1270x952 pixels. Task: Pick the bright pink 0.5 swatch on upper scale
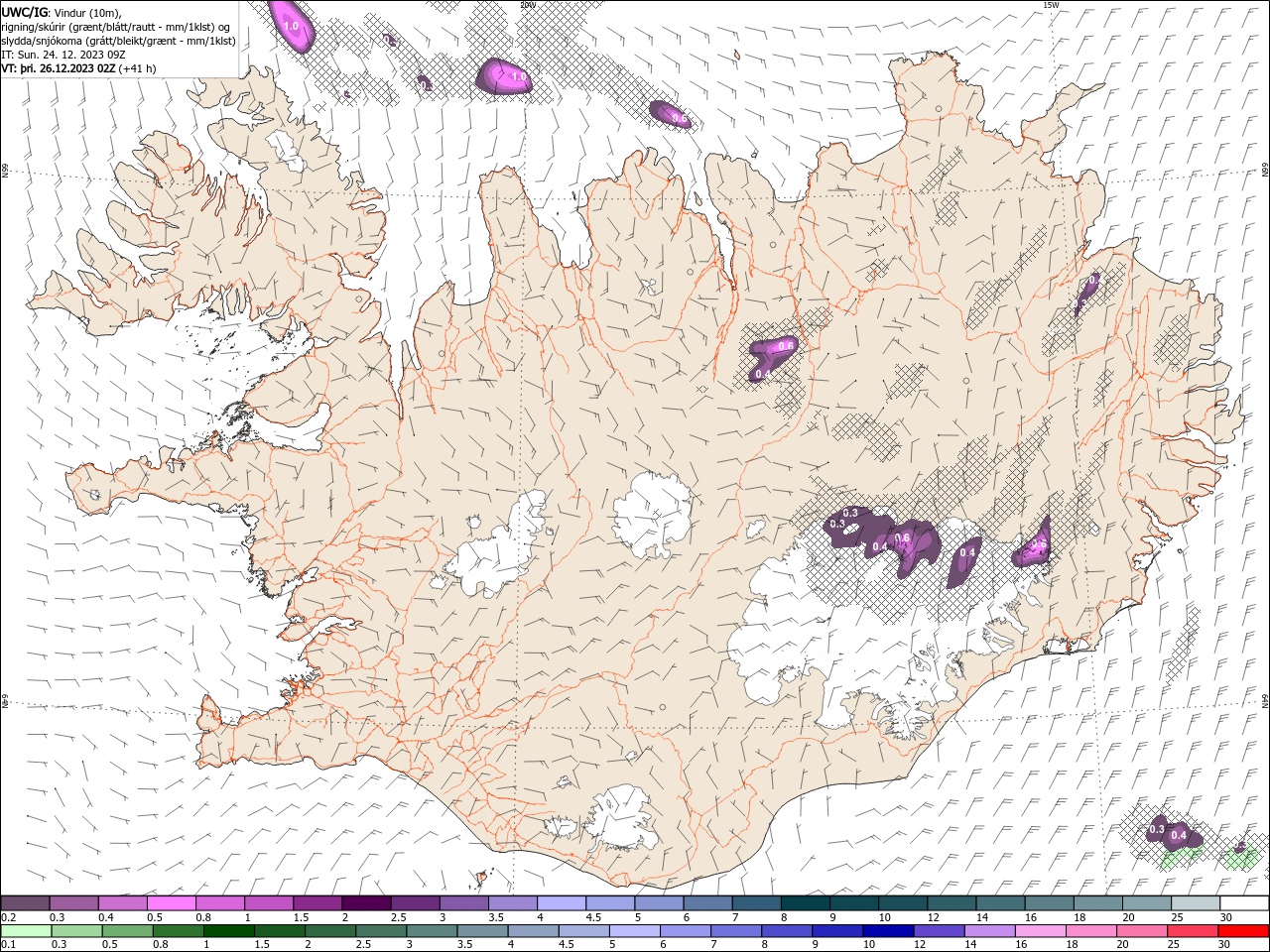click(x=171, y=903)
